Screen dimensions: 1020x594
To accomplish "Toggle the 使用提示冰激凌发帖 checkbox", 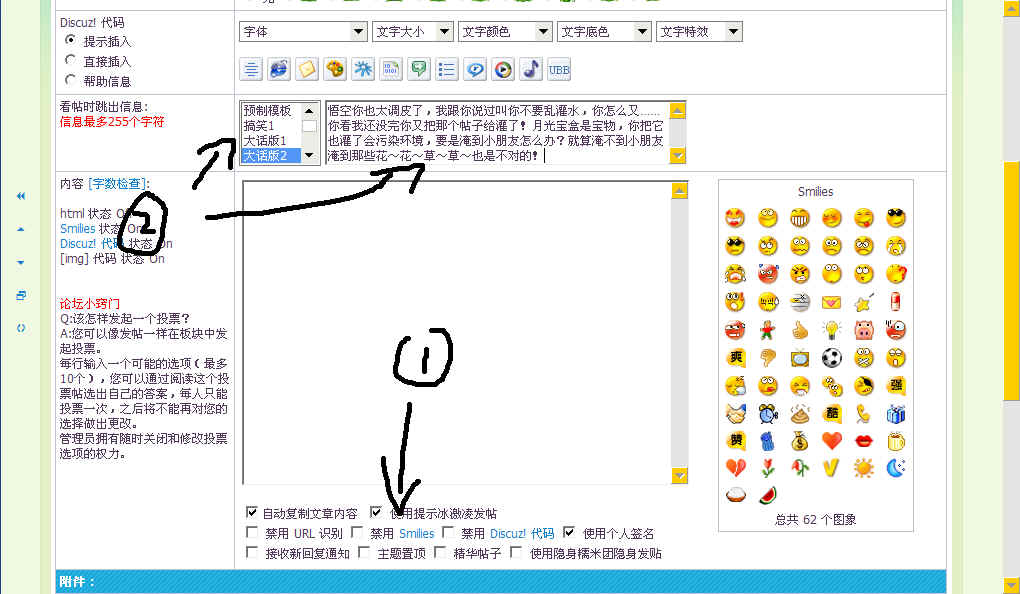I will 375,512.
